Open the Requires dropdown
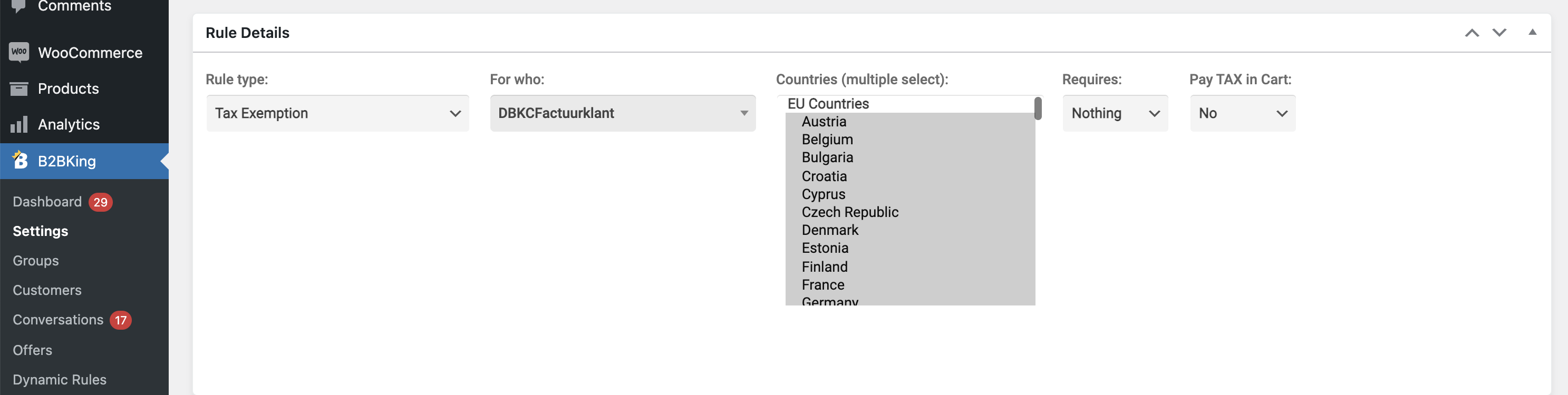 tap(1115, 113)
